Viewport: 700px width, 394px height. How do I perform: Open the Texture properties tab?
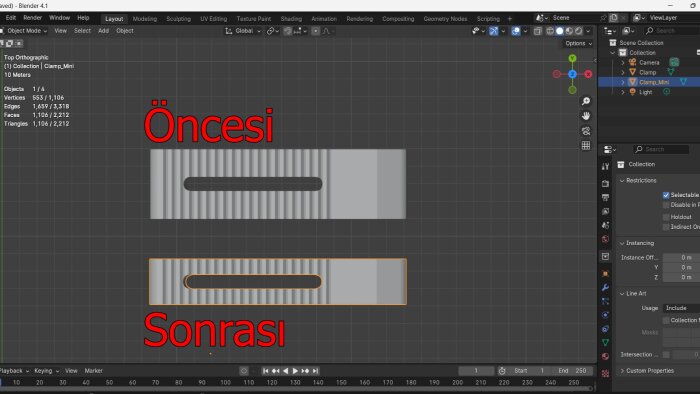pyautogui.click(x=605, y=373)
